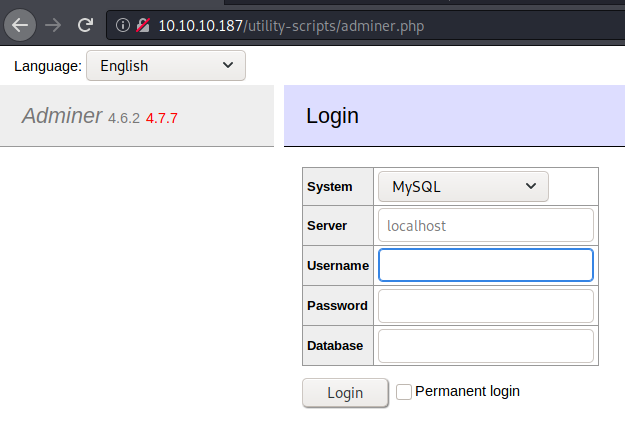Click the Language label text

(x=48, y=66)
